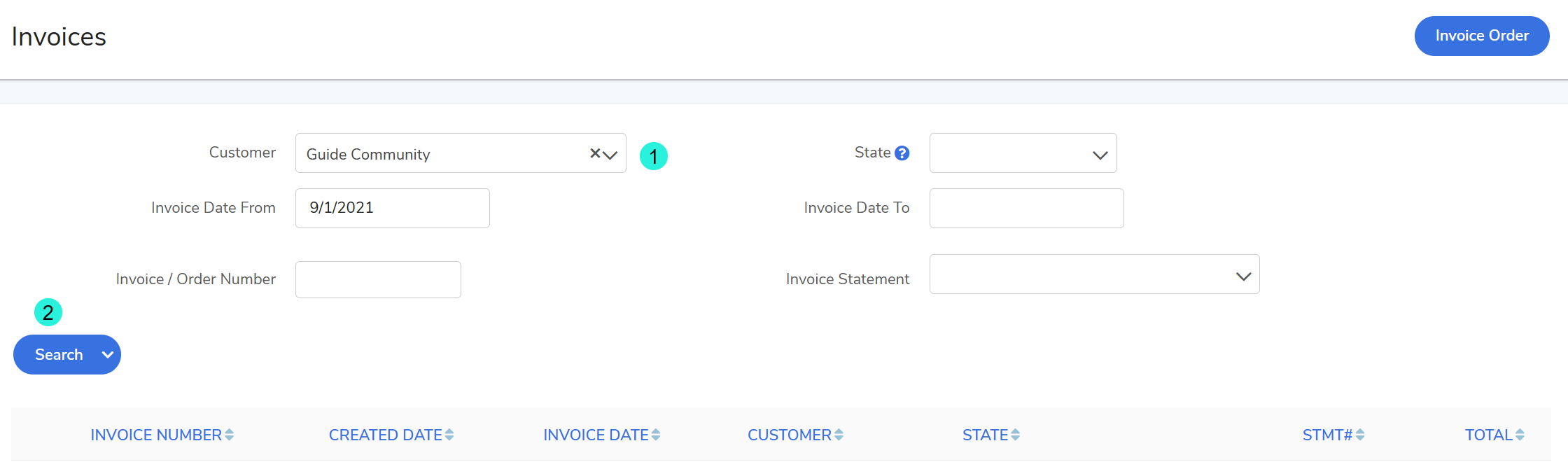The image size is (1568, 462).
Task: Open the Invoice Statement dropdown
Action: click(x=1094, y=274)
